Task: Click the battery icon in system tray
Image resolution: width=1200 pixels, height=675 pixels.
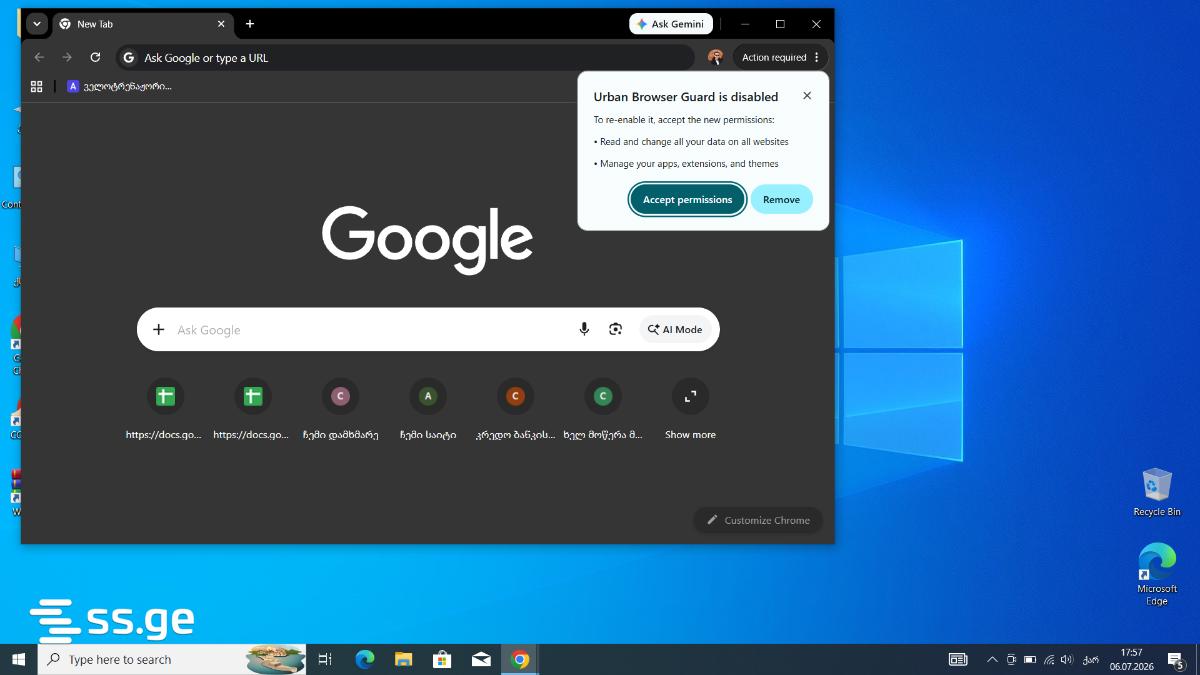Action: (1030, 659)
